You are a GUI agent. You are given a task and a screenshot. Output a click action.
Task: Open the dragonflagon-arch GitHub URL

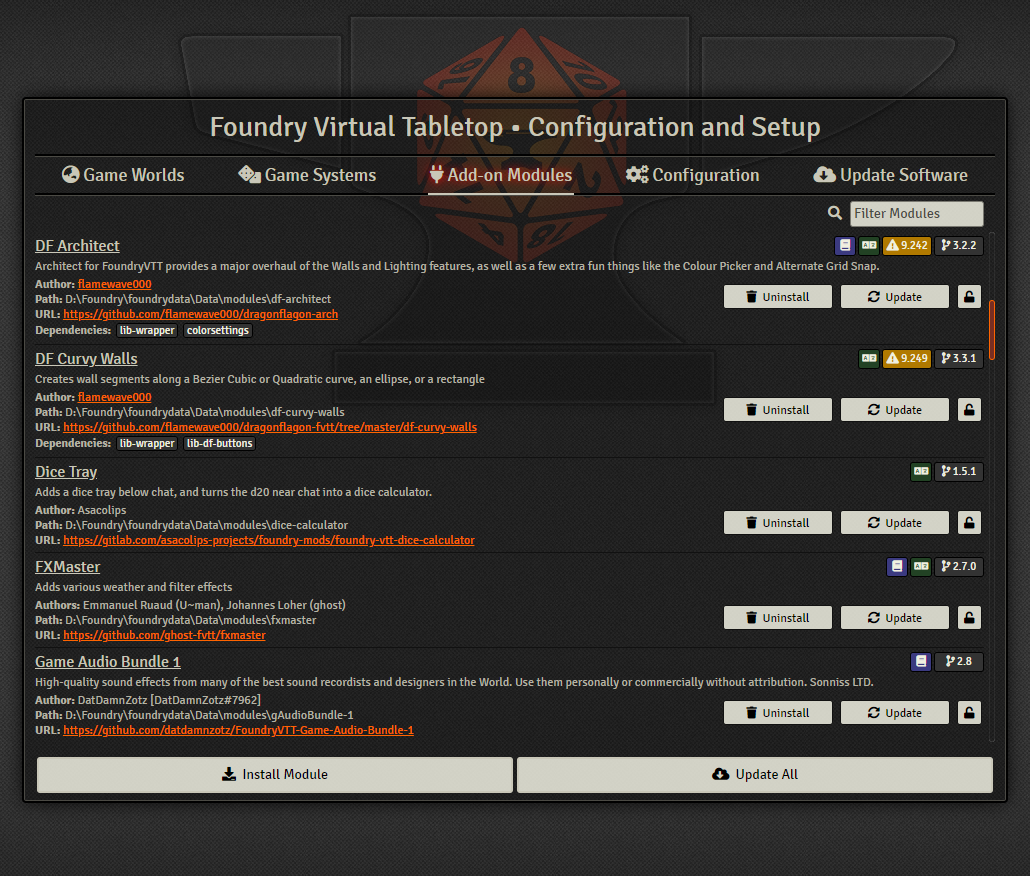pyautogui.click(x=200, y=315)
